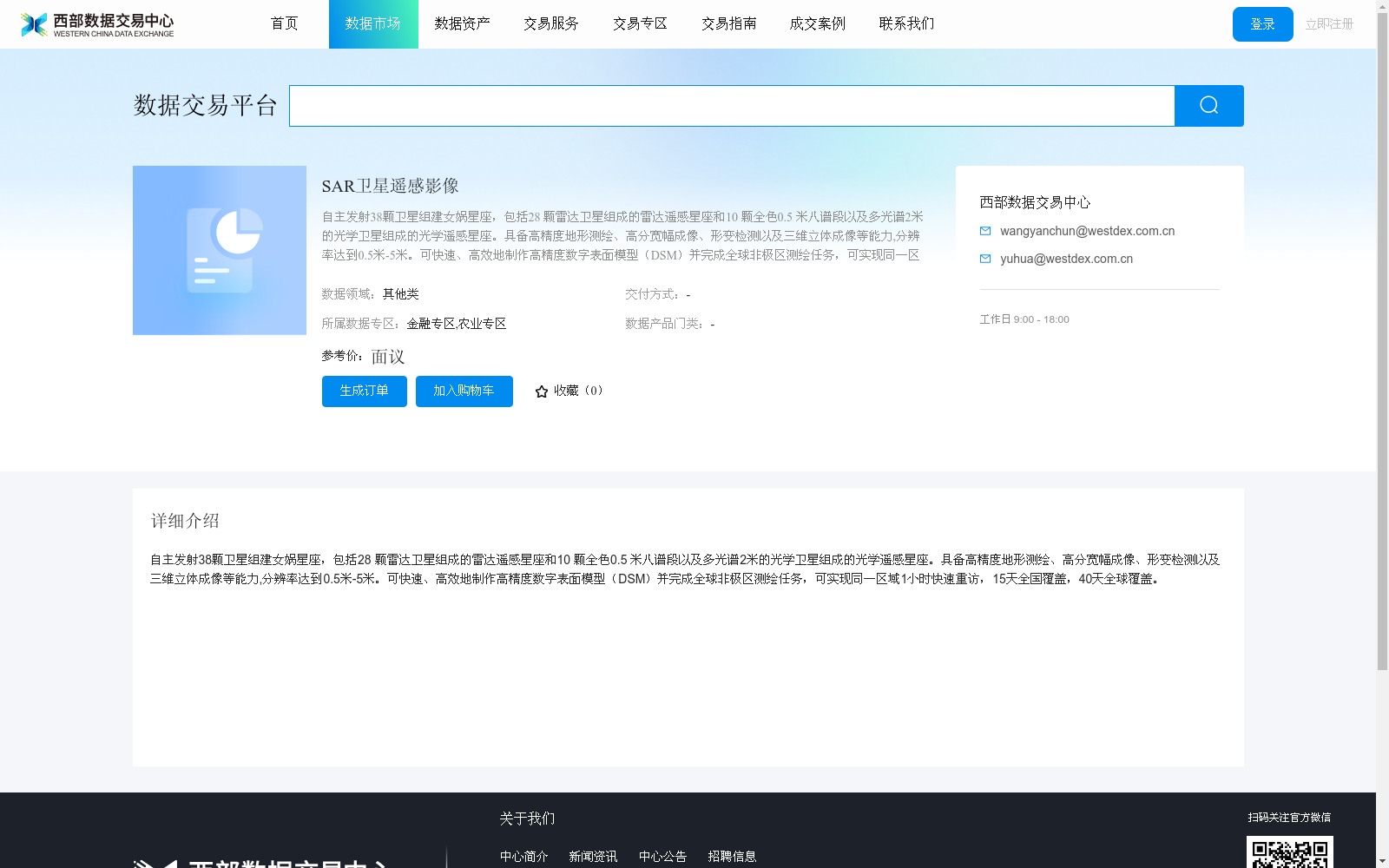Click the 生成订单 button
The image size is (1389, 868).
tap(365, 391)
